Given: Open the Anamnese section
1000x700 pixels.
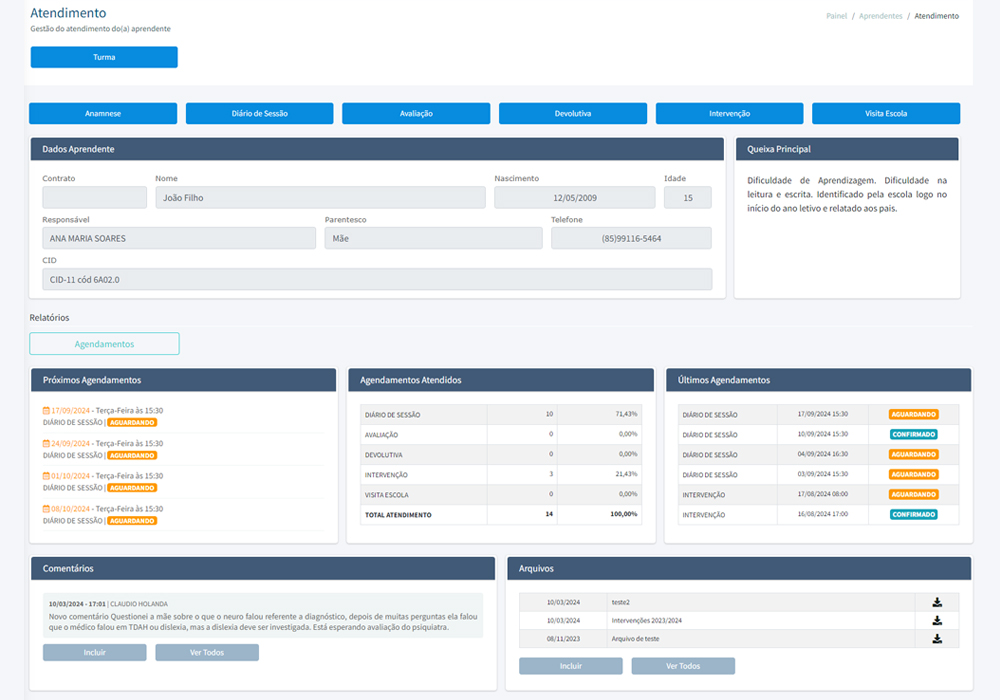Looking at the screenshot, I should coord(103,113).
